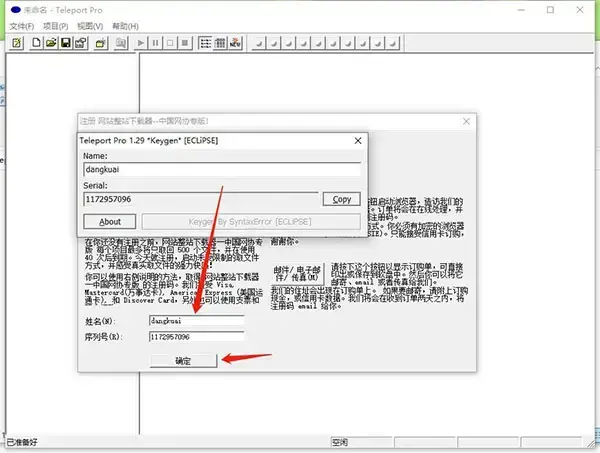Open the 帮助(H) menu
The height and width of the screenshot is (453, 600).
click(125, 26)
